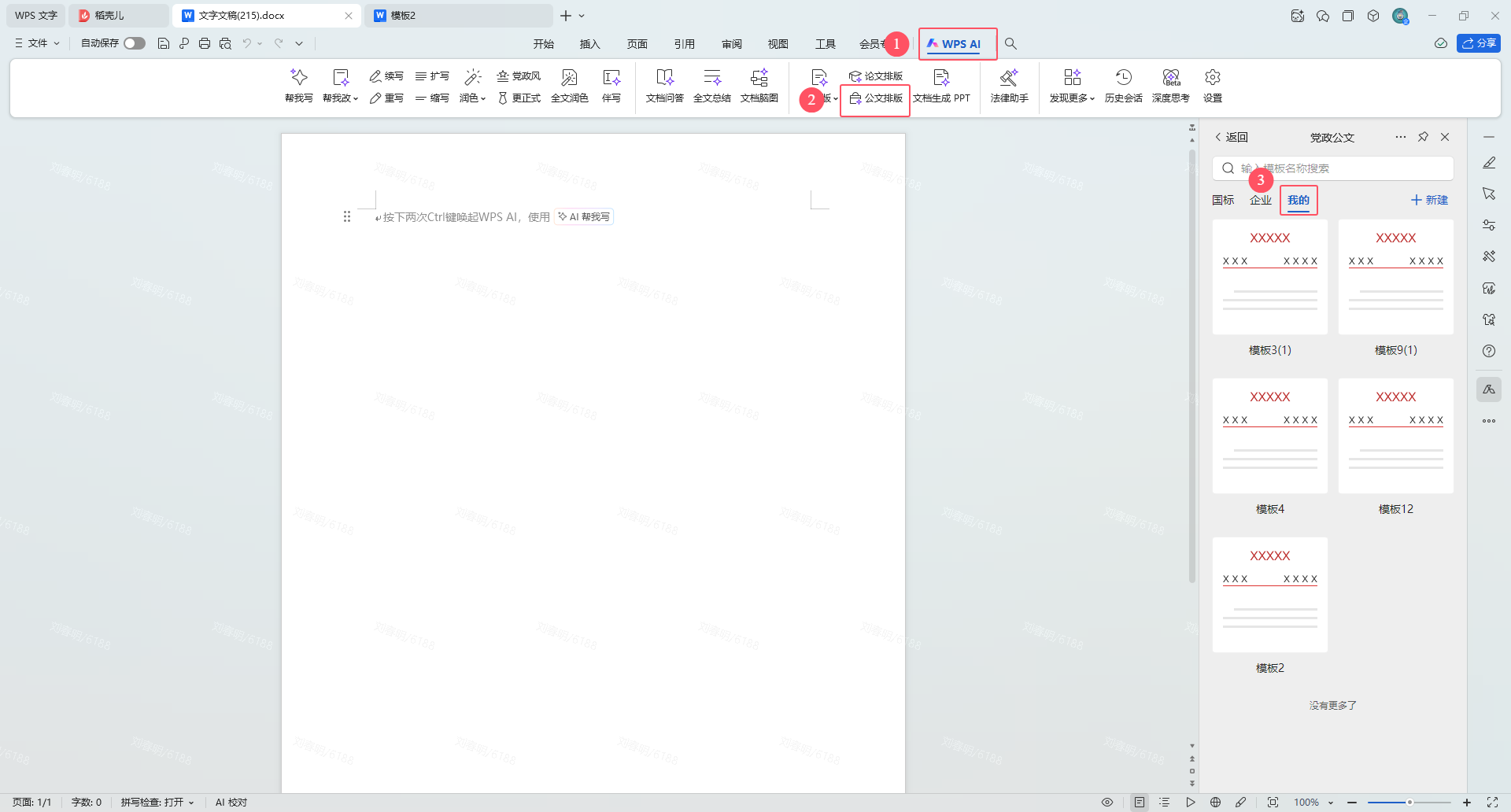Open the 润色 dropdown arrow
The image size is (1511, 812).
482,98
